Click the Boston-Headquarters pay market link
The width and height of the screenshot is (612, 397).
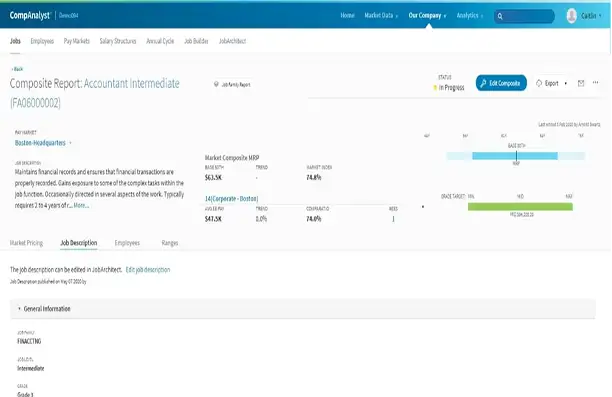pos(40,143)
